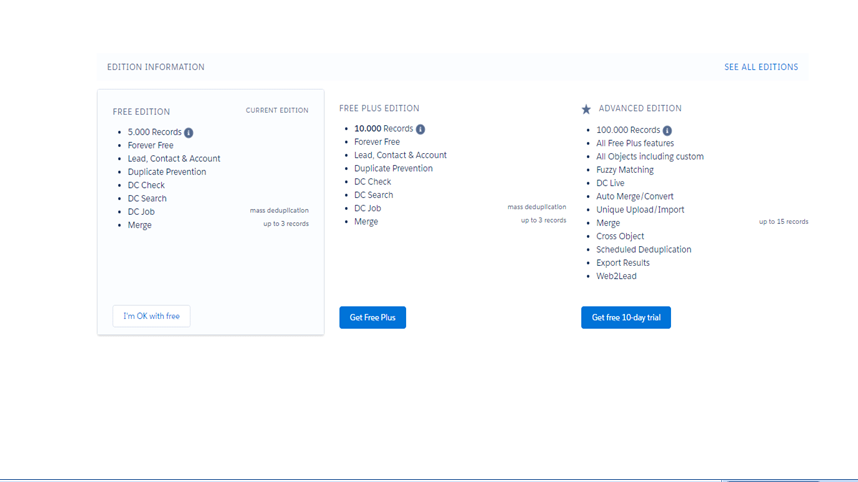This screenshot has height=482, width=858.
Task: Click the "Unique Upload/Import" feature
Action: (x=640, y=210)
